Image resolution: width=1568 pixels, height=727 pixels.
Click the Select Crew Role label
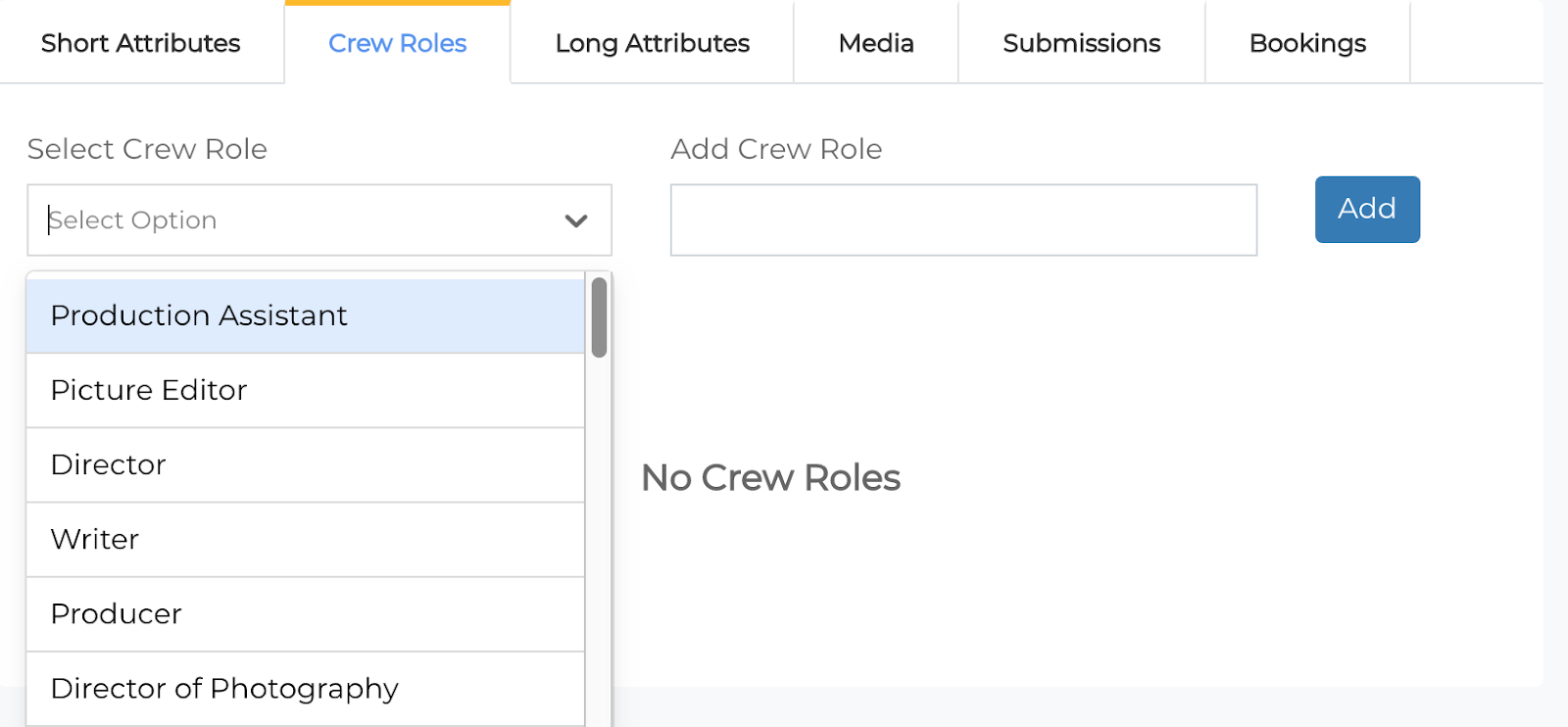pyautogui.click(x=147, y=149)
